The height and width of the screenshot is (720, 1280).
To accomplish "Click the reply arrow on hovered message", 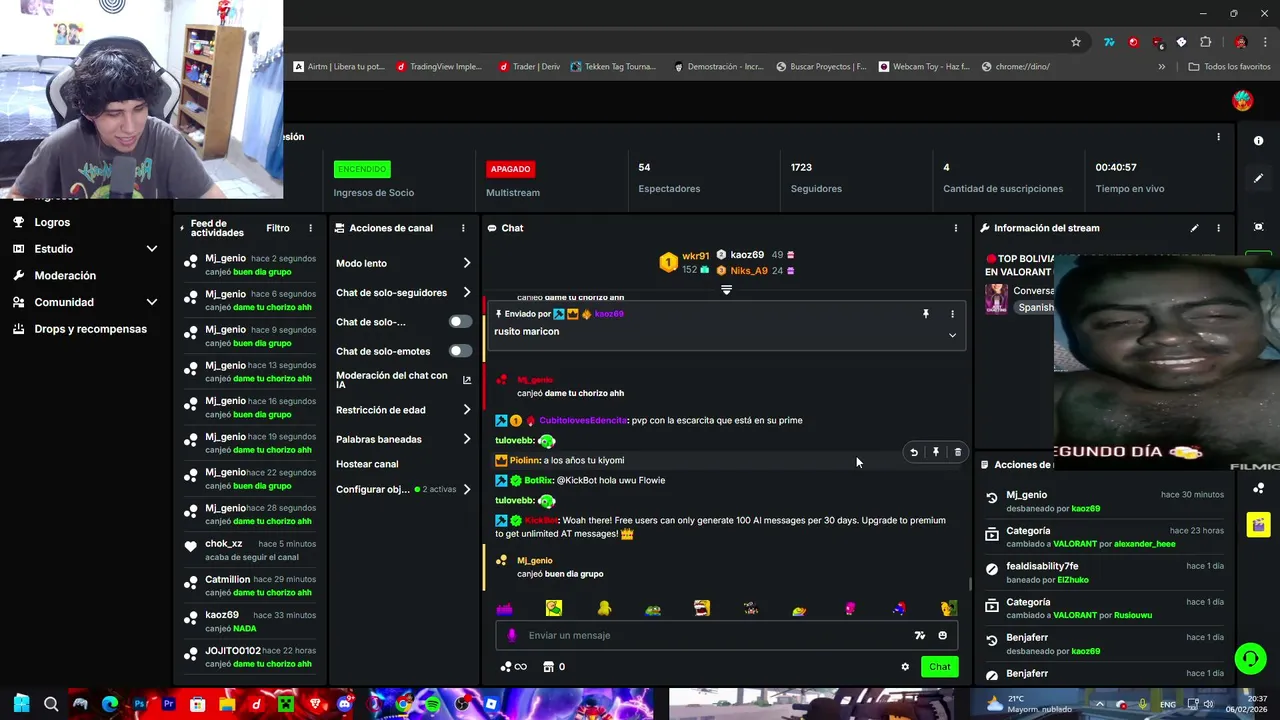I will 914,452.
